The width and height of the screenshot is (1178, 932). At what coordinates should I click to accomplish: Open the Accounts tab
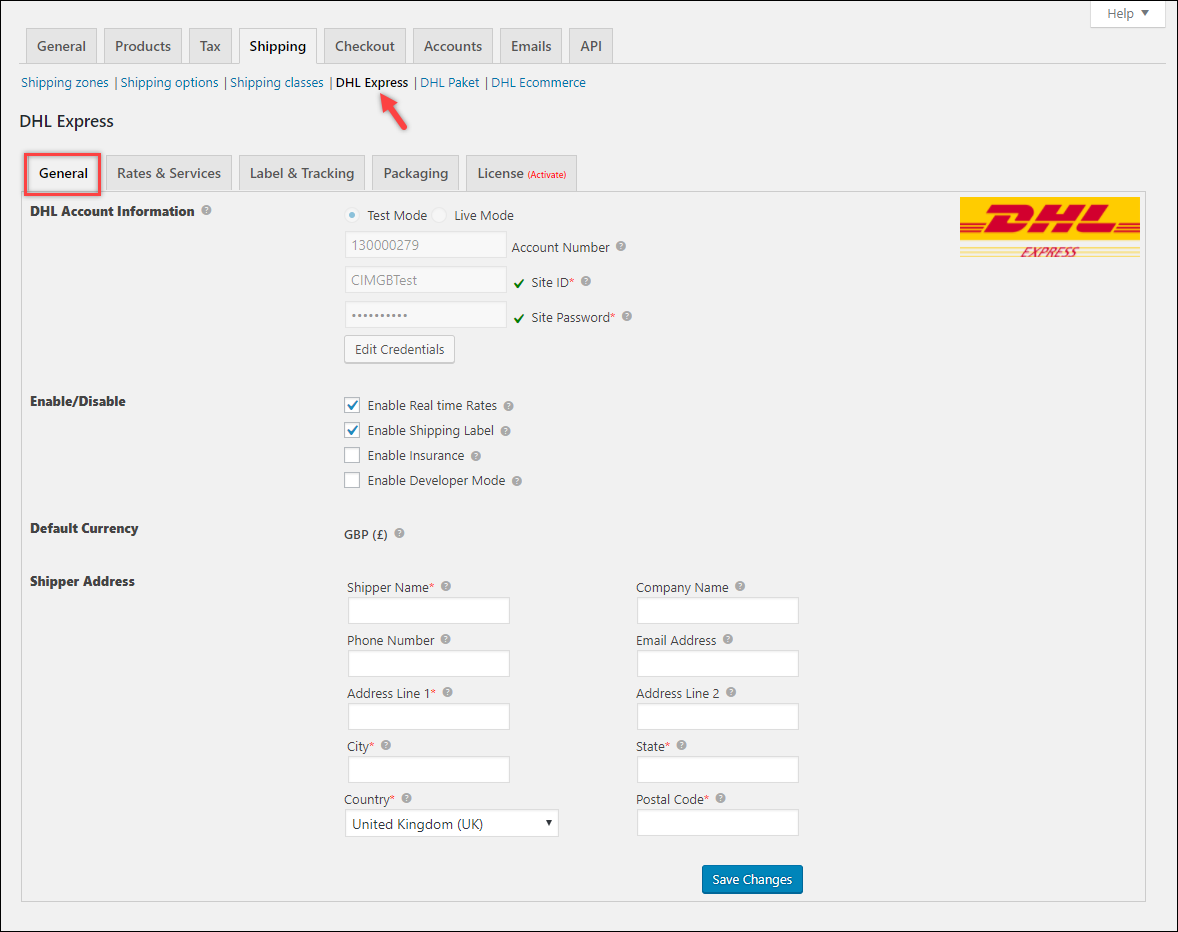(453, 47)
